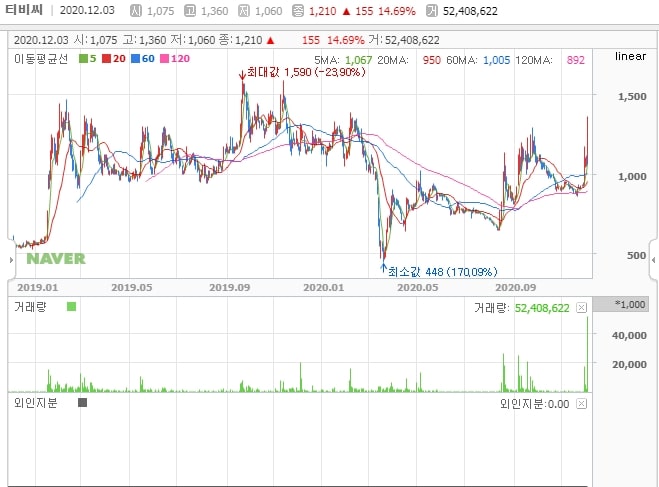Collapse chart with right edge arrow
The image size is (659, 487).
coord(654,260)
